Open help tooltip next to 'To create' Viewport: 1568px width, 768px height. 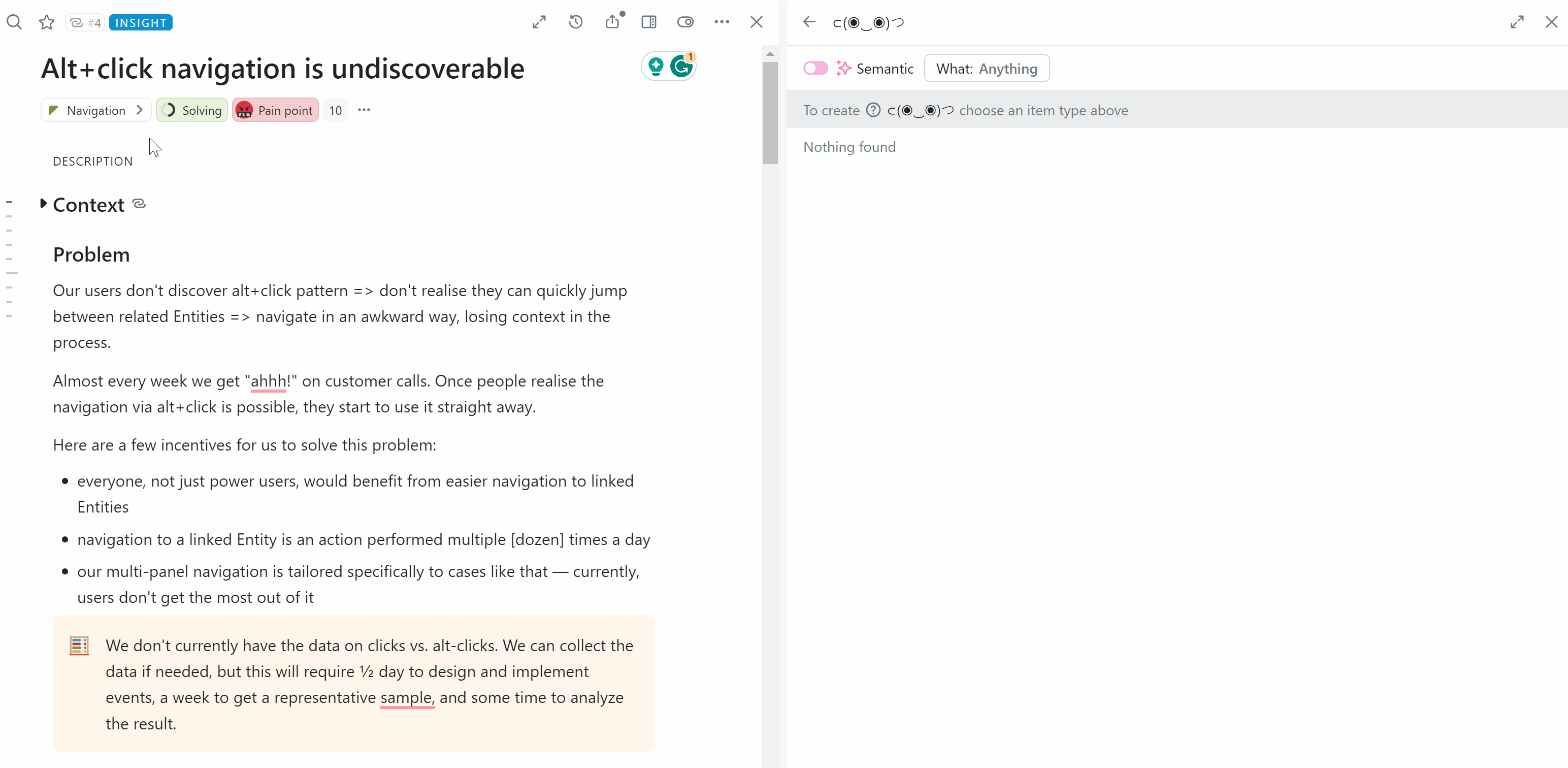click(x=873, y=110)
